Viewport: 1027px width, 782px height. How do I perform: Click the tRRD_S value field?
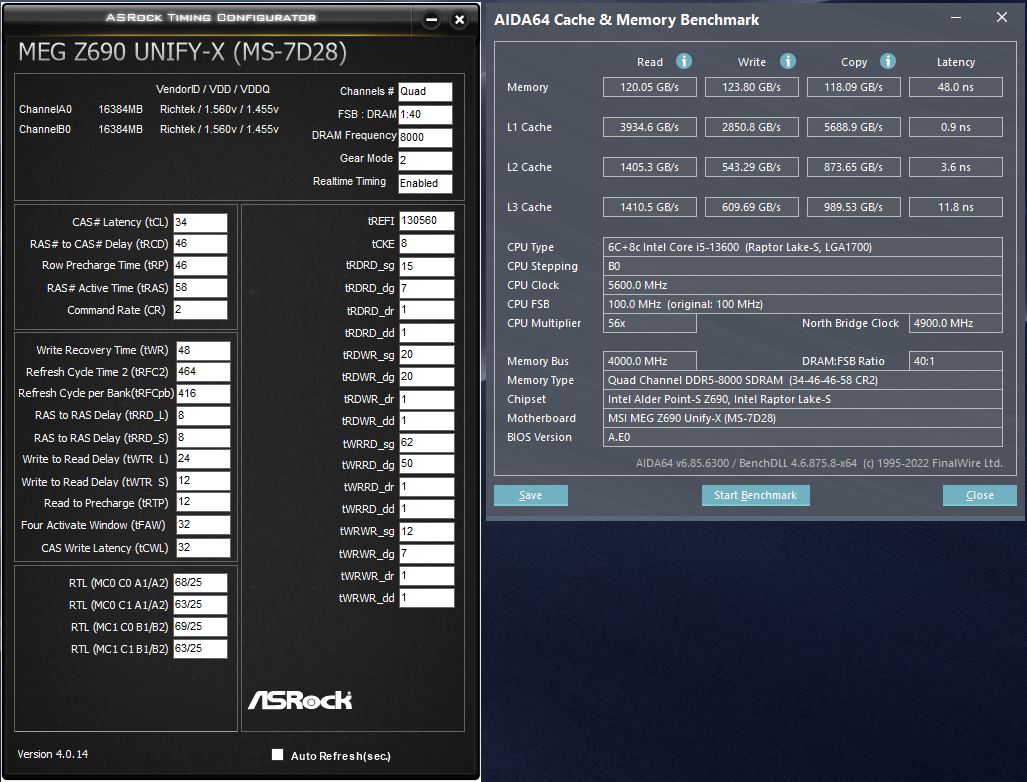[203, 438]
